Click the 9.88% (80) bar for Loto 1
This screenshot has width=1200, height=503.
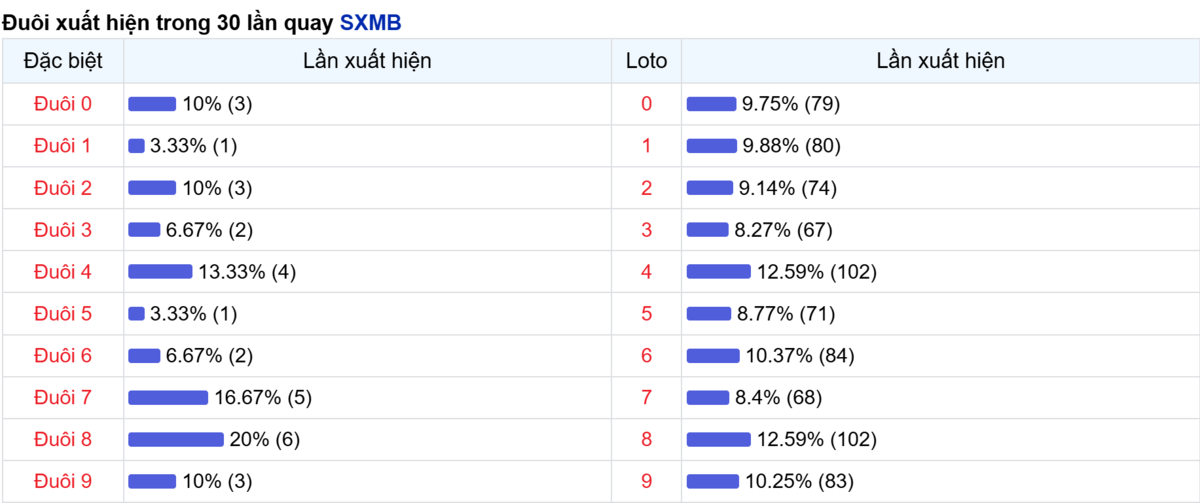(712, 146)
